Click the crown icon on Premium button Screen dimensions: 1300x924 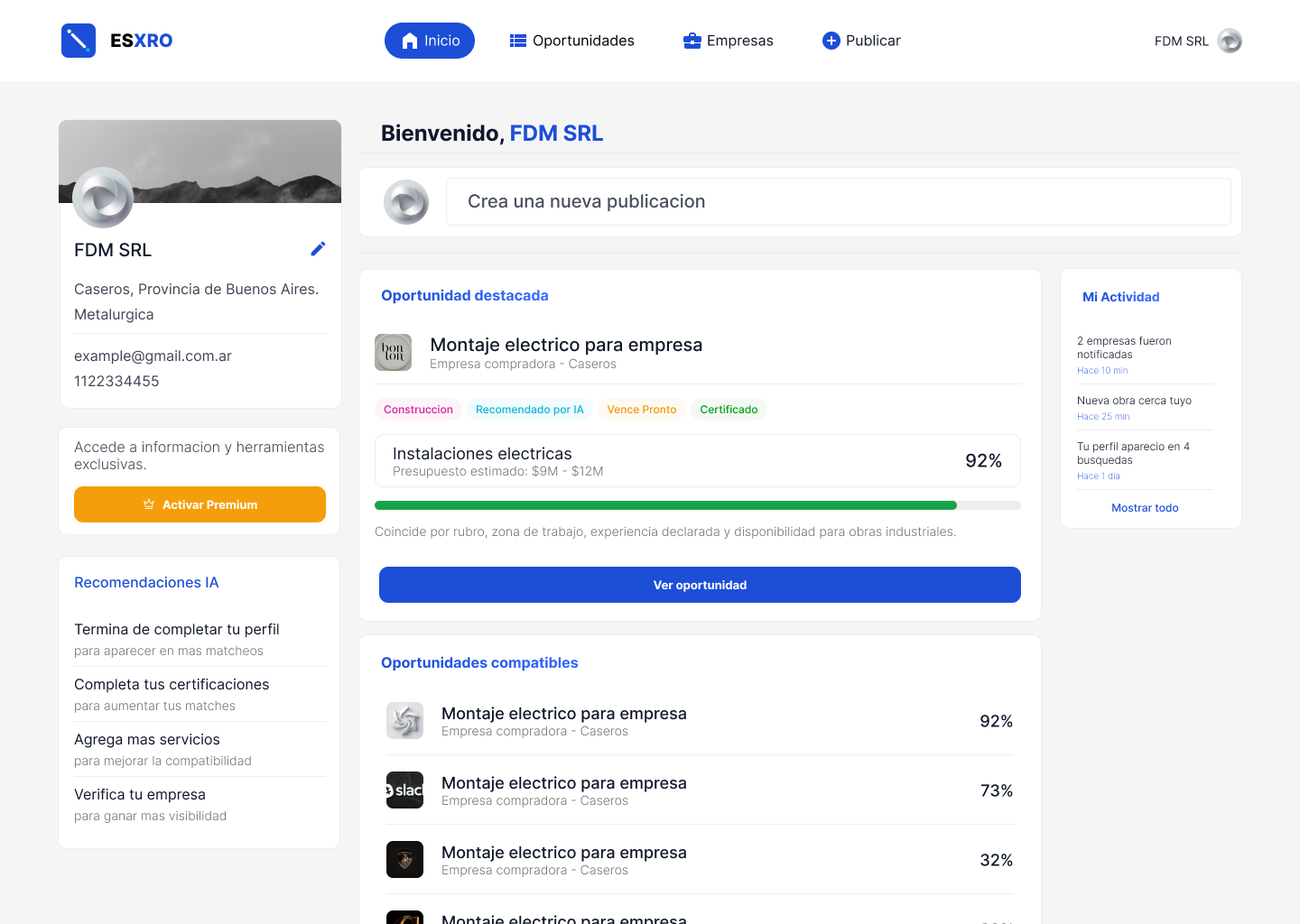pyautogui.click(x=149, y=504)
